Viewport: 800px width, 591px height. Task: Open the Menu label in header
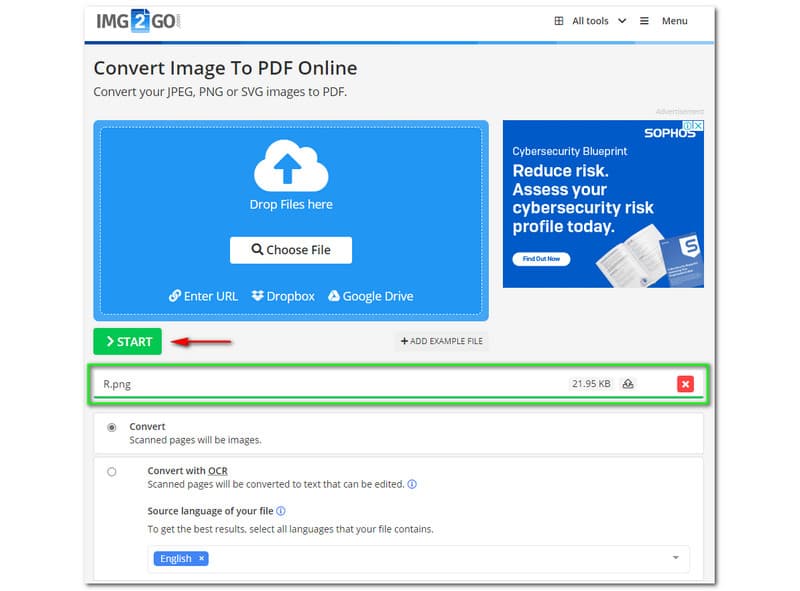click(x=674, y=21)
